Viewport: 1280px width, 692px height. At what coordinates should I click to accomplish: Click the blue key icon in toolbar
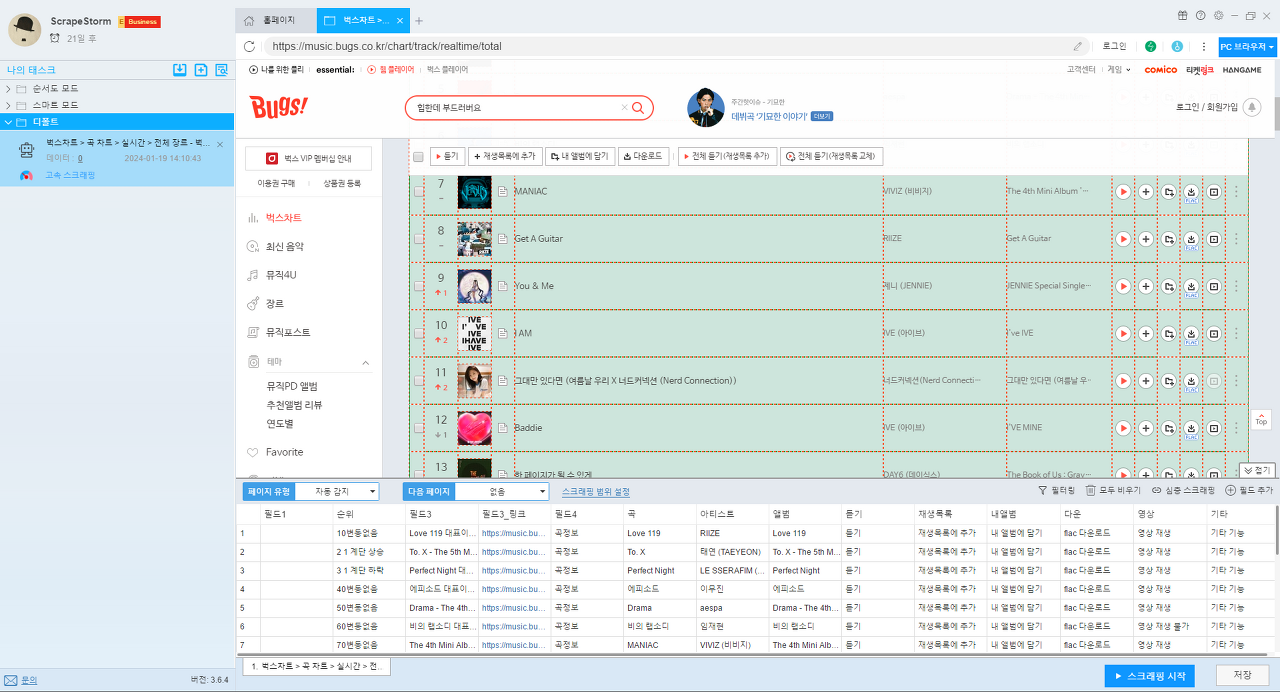pos(1177,46)
